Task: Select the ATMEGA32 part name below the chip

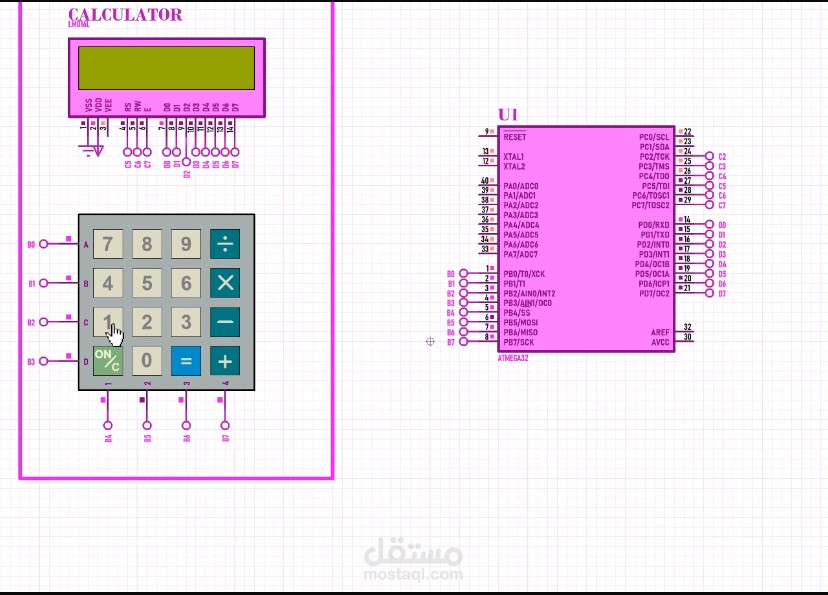Action: (513, 358)
